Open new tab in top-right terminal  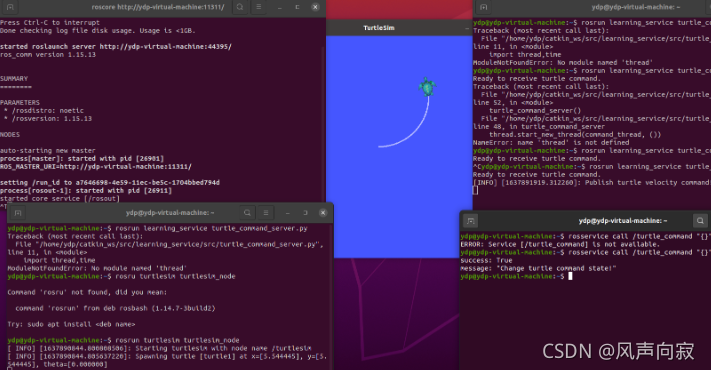pos(484,7)
